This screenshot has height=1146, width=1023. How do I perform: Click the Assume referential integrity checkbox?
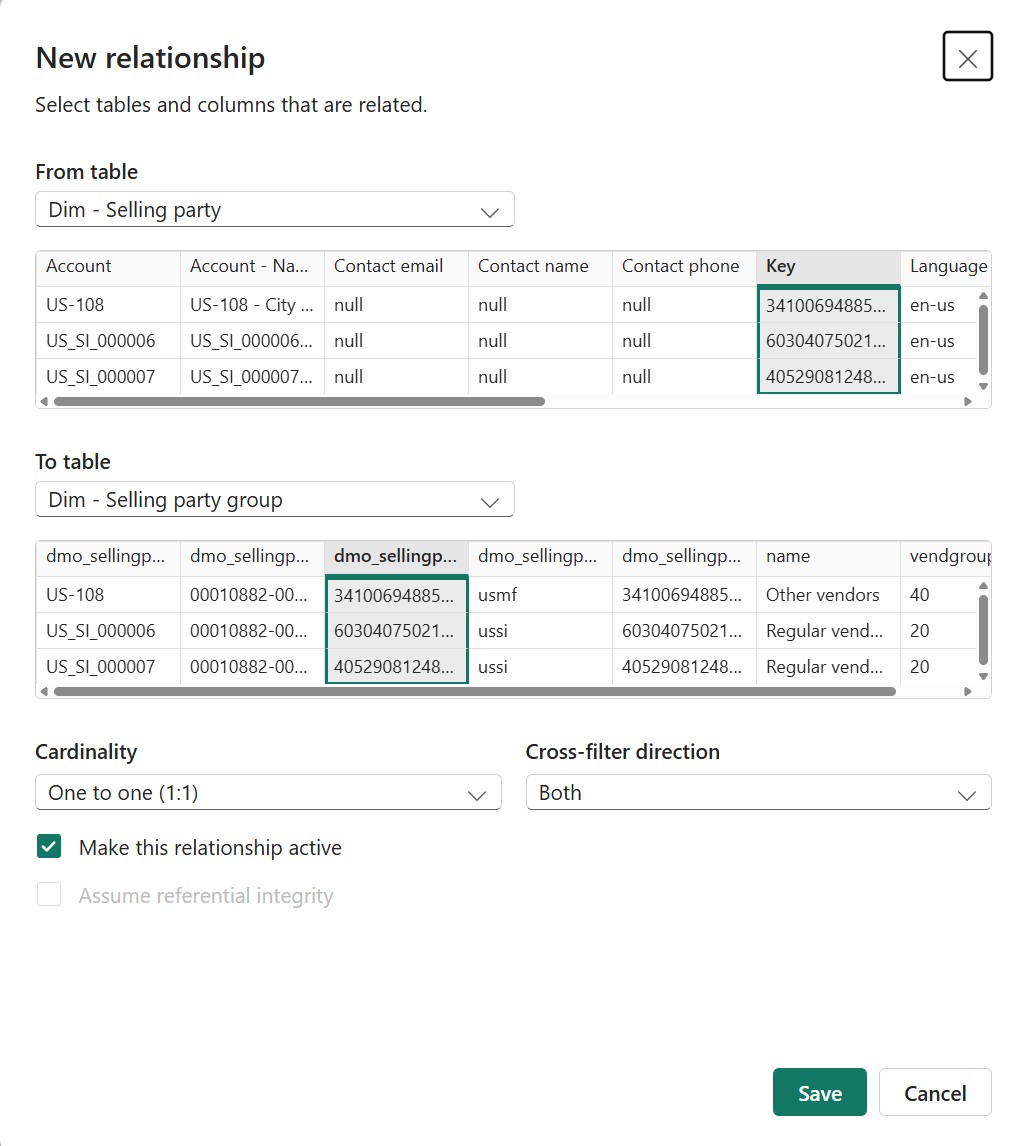pos(49,895)
